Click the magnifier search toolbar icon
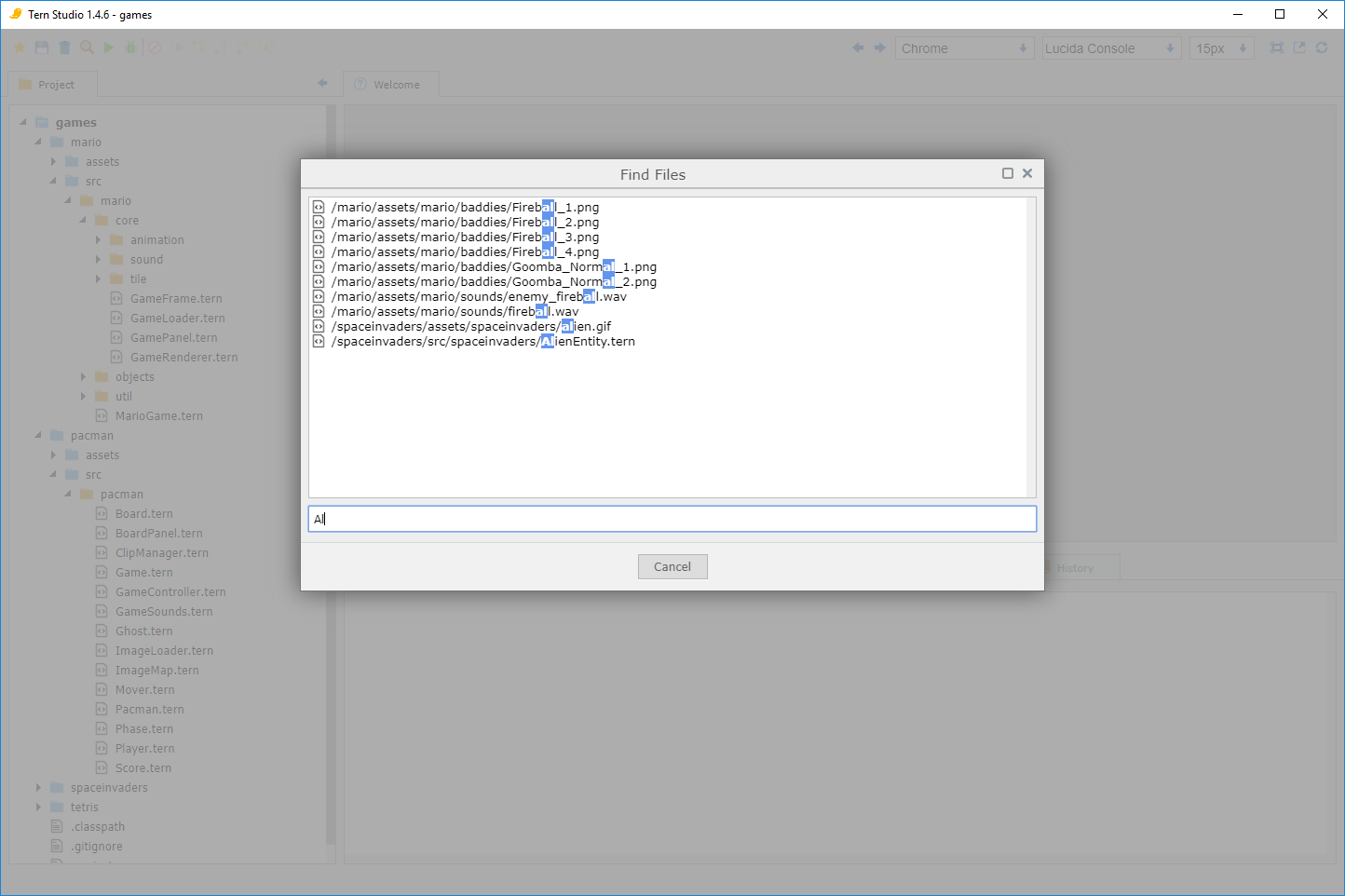The height and width of the screenshot is (896, 1345). tap(87, 48)
